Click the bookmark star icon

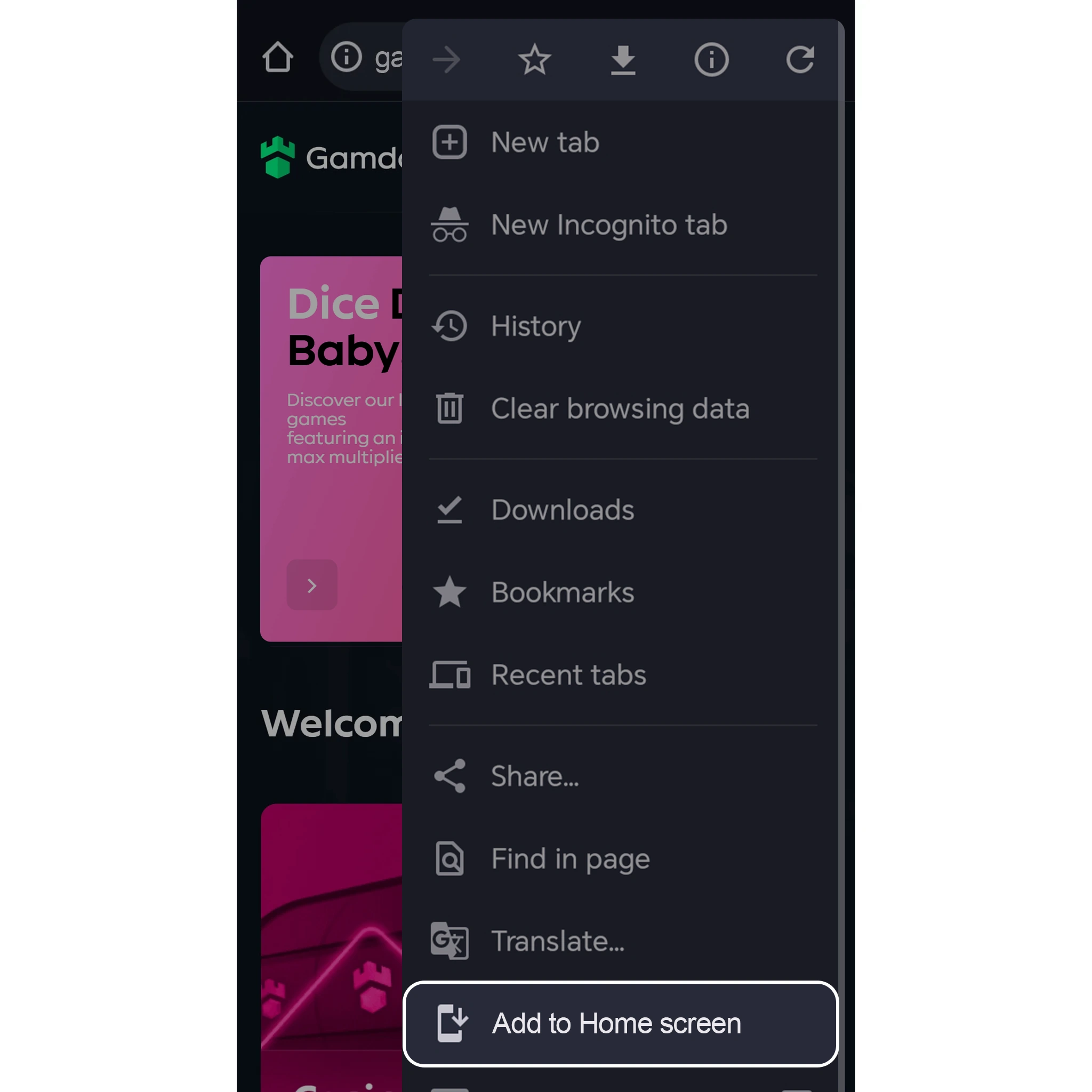point(535,59)
